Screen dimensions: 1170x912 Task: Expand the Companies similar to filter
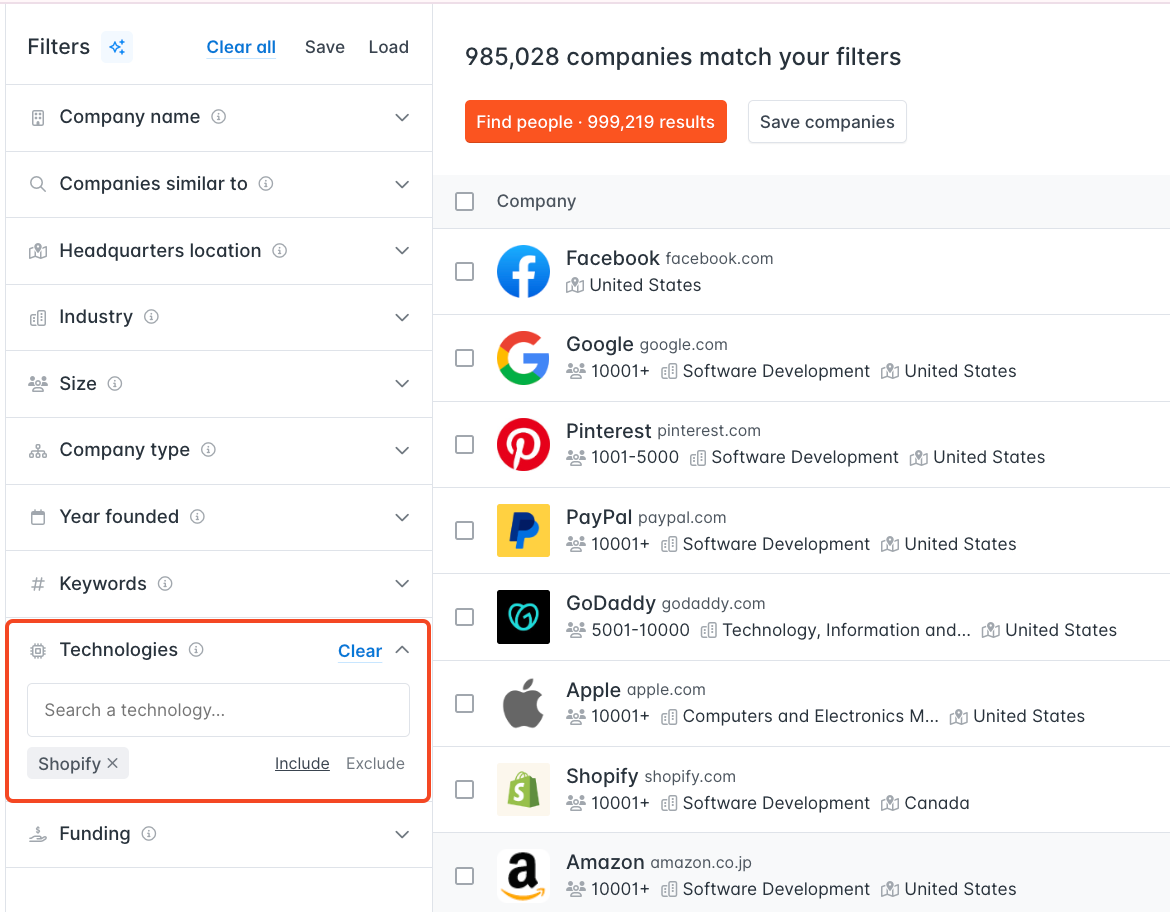pos(402,184)
